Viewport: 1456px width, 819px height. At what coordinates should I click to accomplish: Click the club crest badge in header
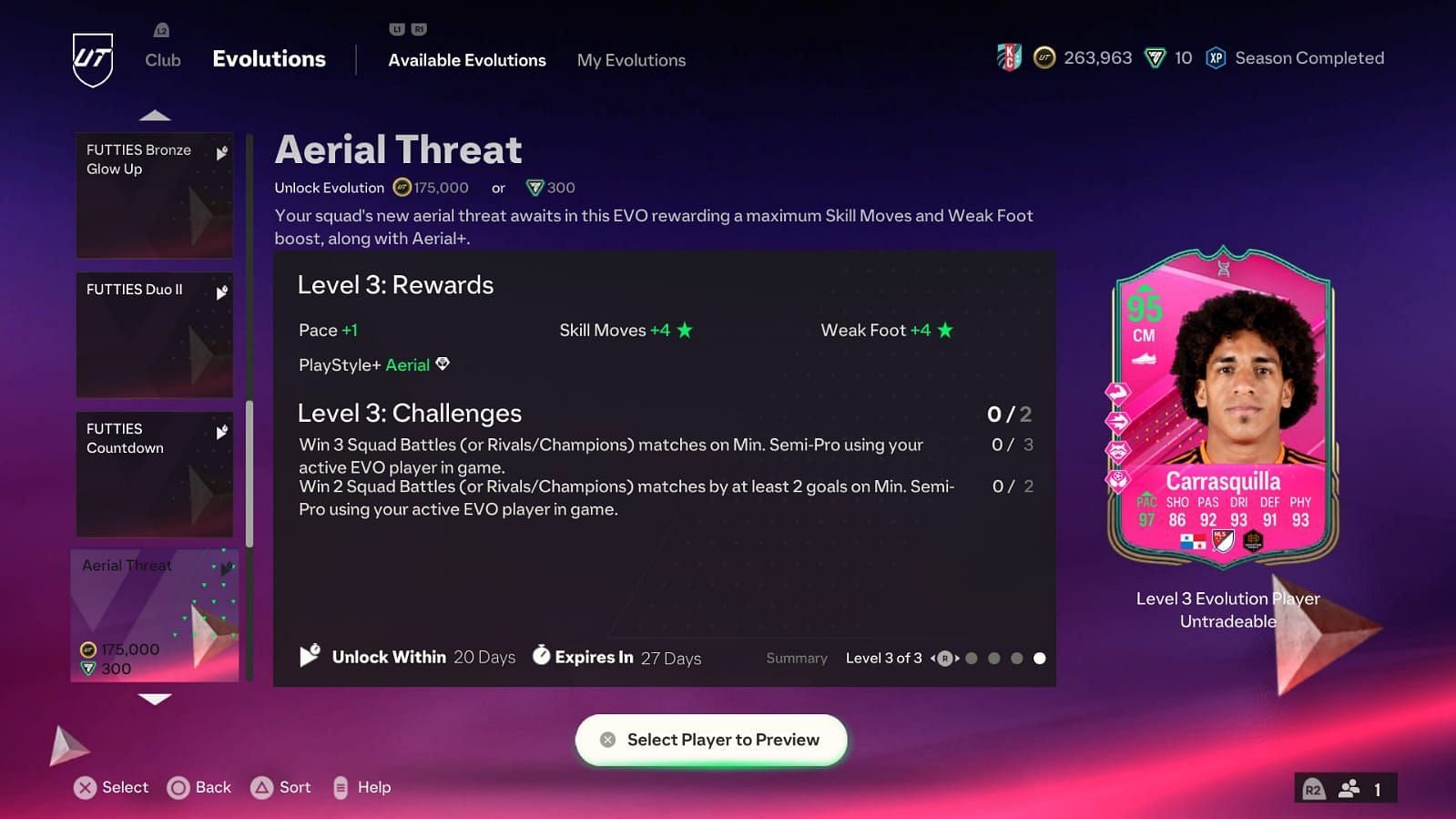tap(1009, 57)
